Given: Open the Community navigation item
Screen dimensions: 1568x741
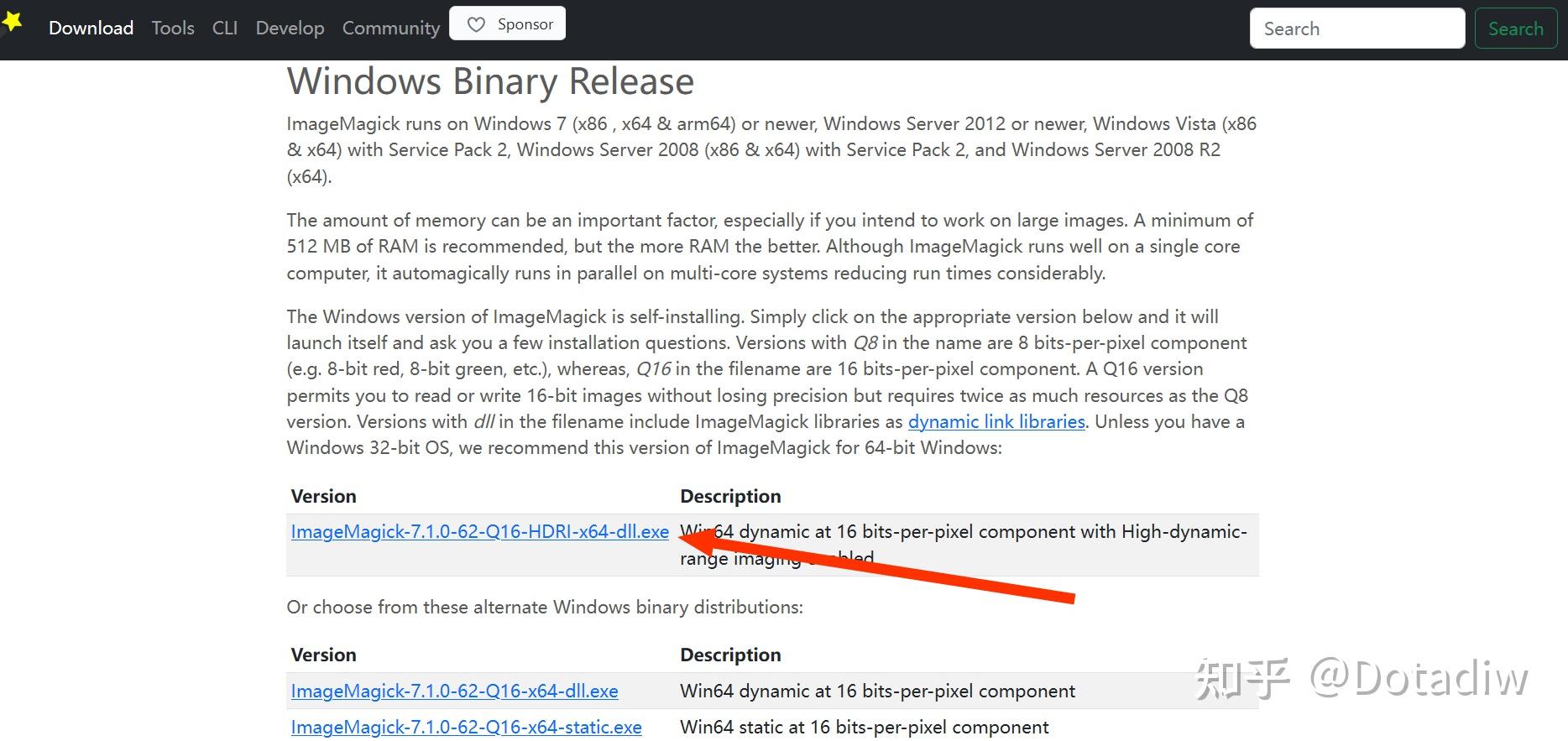Looking at the screenshot, I should [391, 28].
